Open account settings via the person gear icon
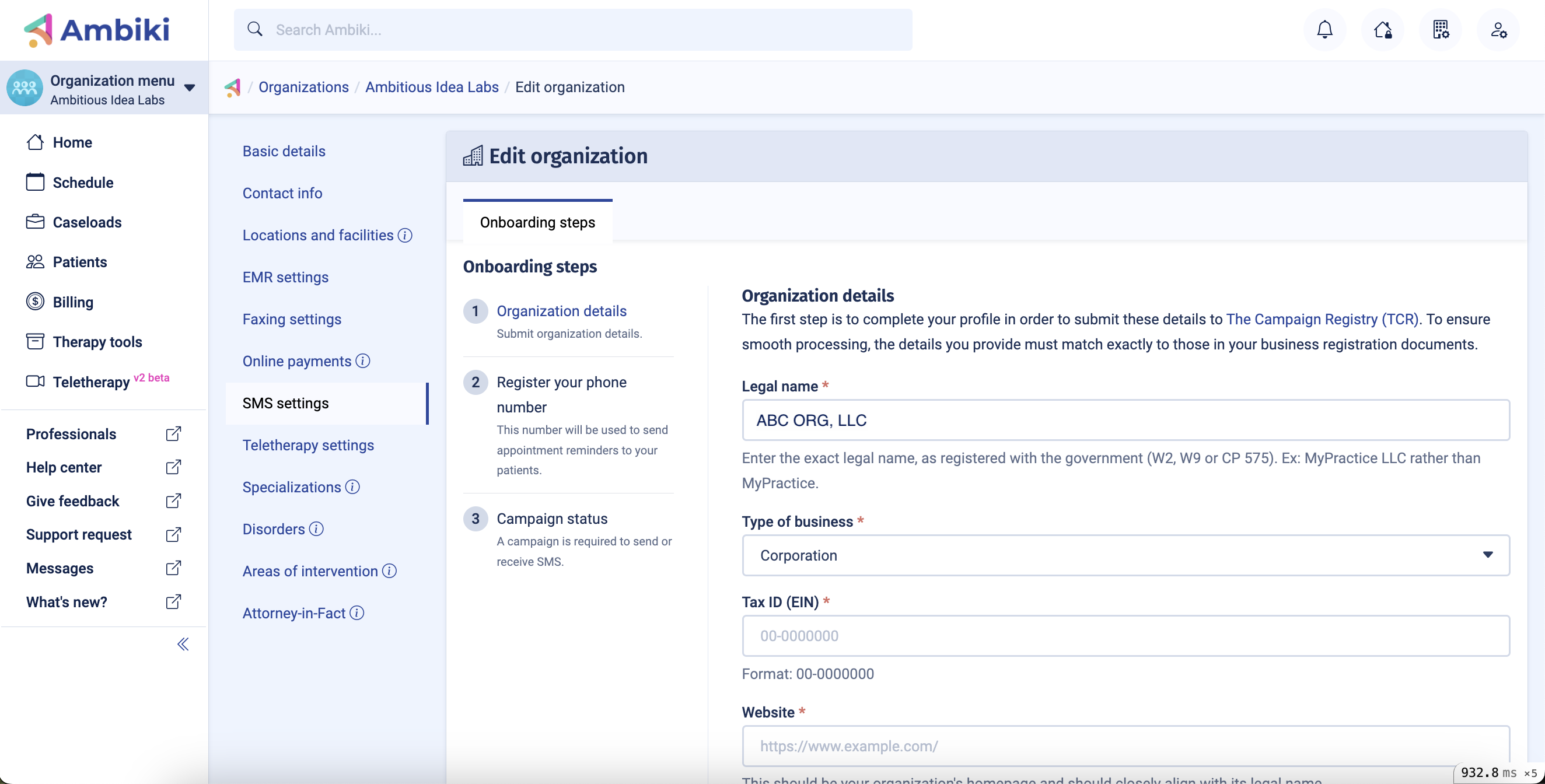1545x784 pixels. click(x=1498, y=29)
